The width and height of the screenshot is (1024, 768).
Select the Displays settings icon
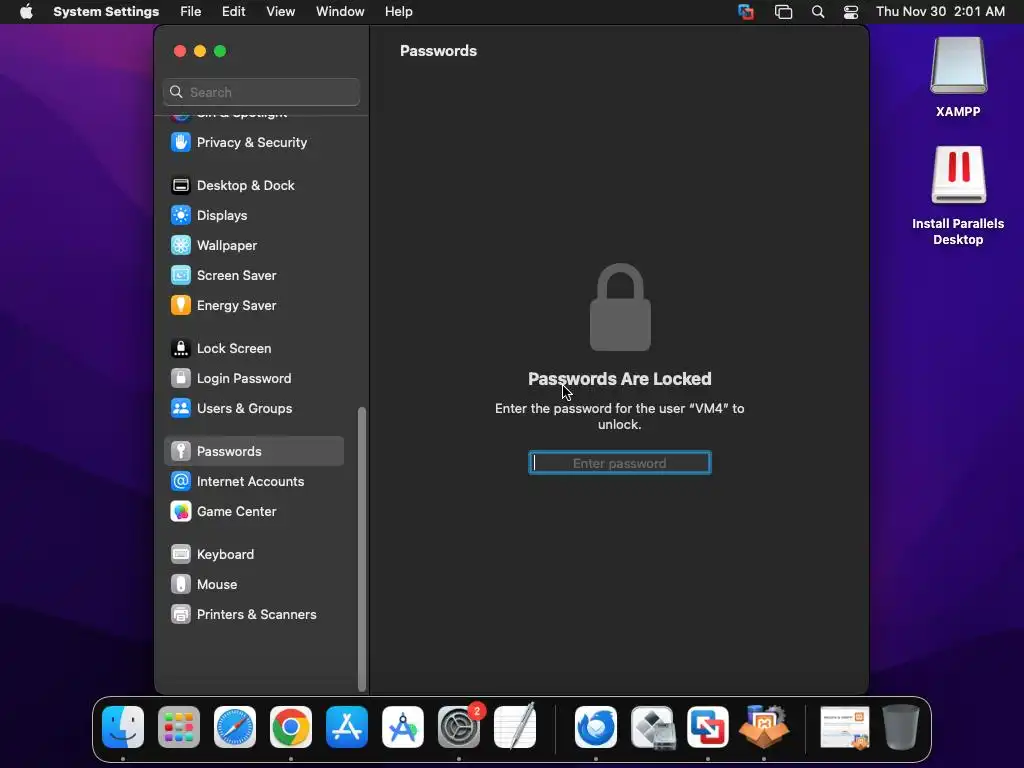[x=181, y=216]
